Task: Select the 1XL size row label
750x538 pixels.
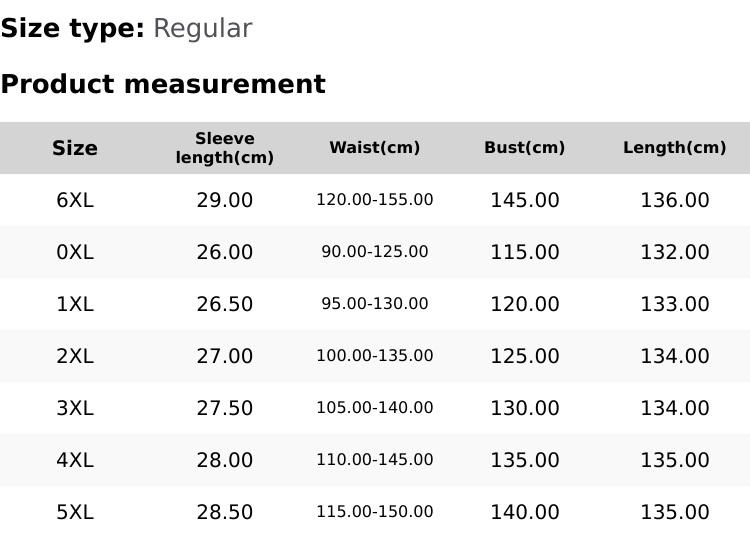Action: [x=75, y=304]
